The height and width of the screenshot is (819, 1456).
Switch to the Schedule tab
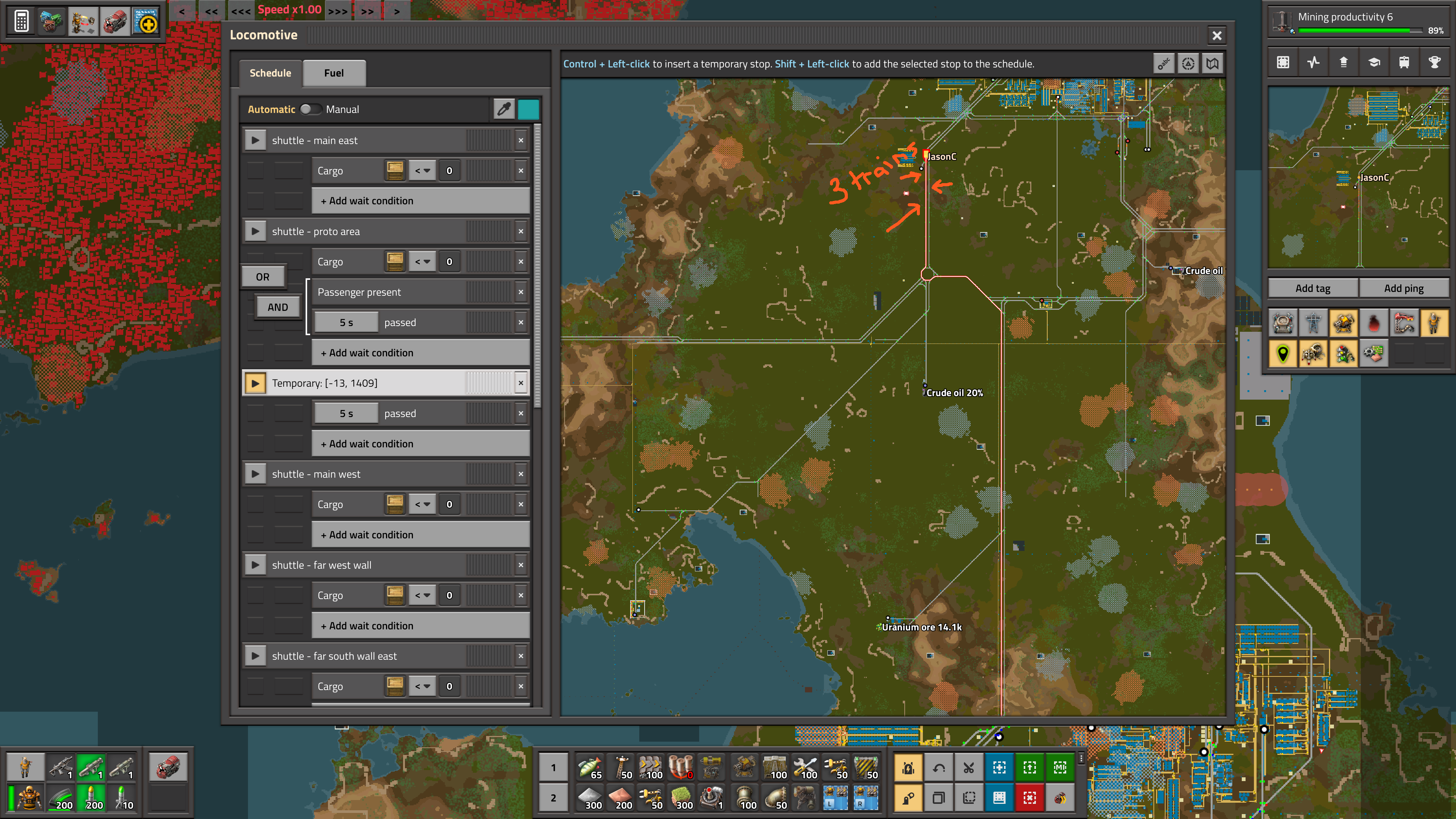tap(270, 73)
